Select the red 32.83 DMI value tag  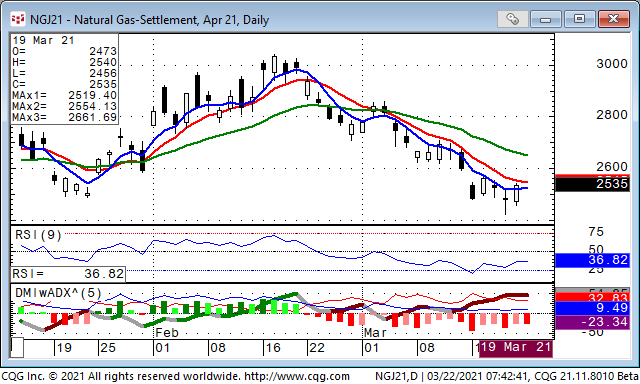tap(592, 297)
